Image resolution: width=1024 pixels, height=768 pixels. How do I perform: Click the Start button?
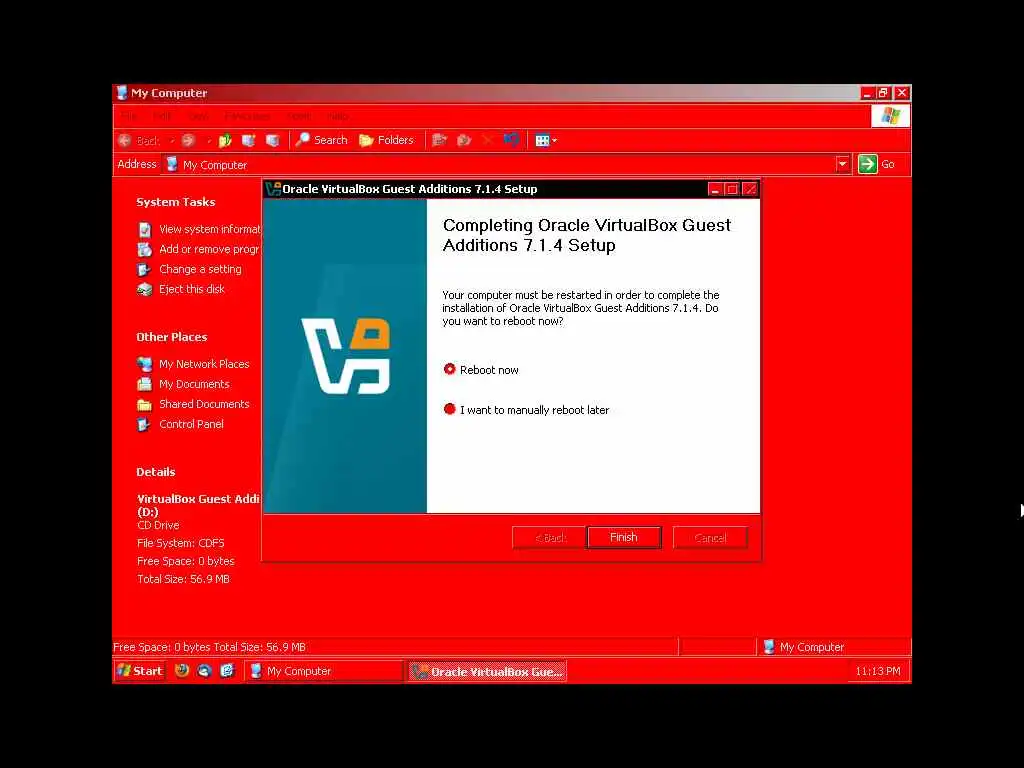click(x=140, y=671)
